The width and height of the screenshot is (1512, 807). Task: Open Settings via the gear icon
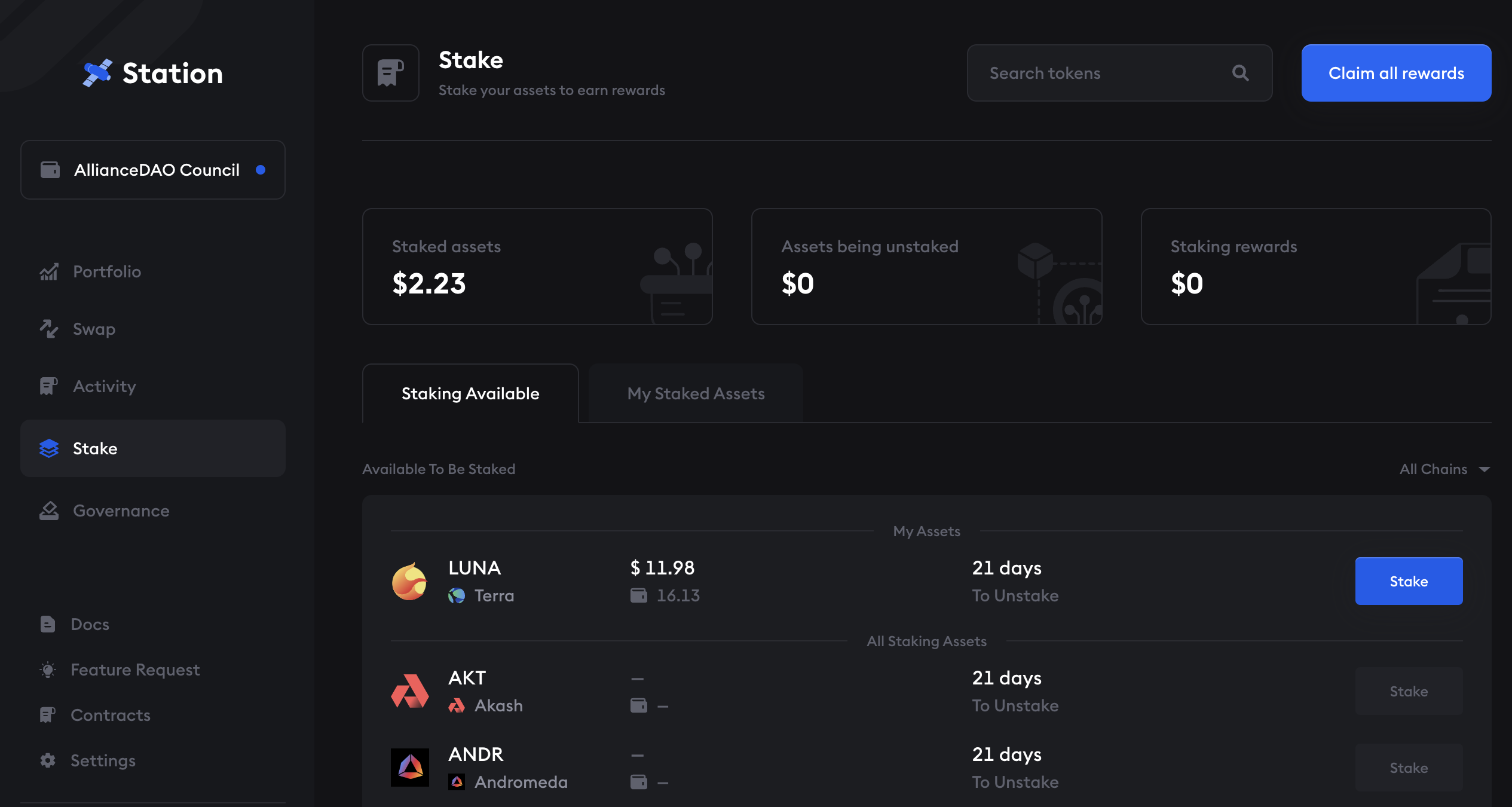click(x=48, y=760)
